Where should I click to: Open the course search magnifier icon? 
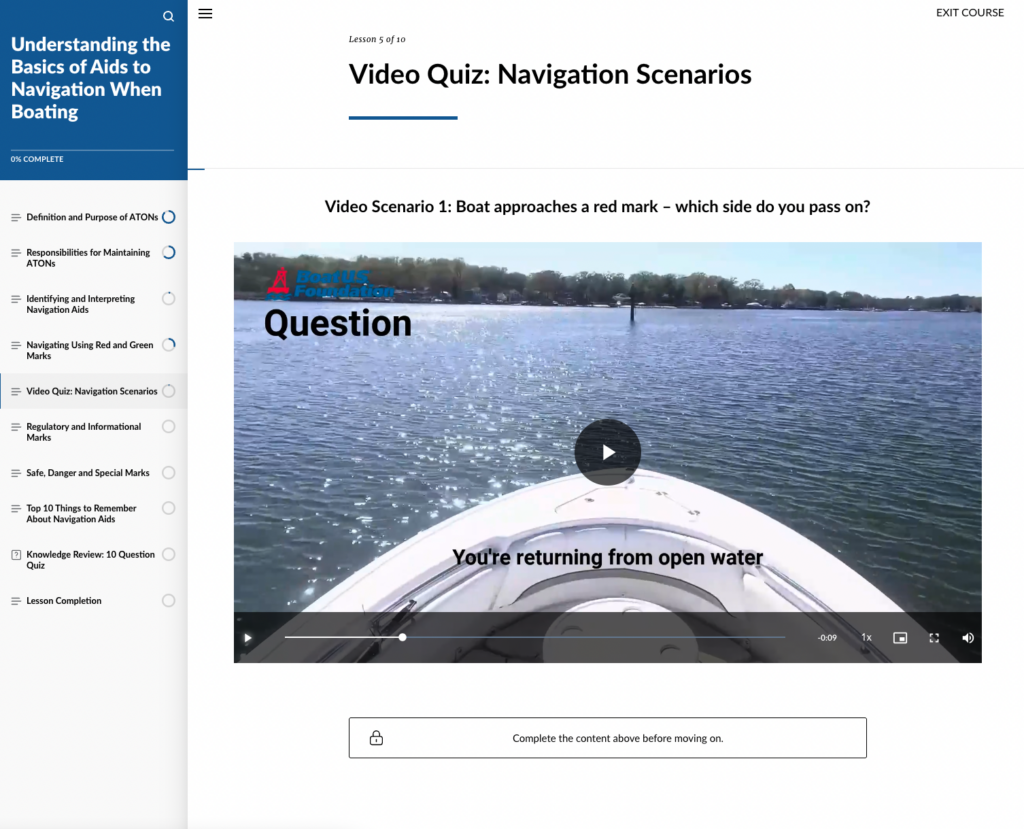168,16
